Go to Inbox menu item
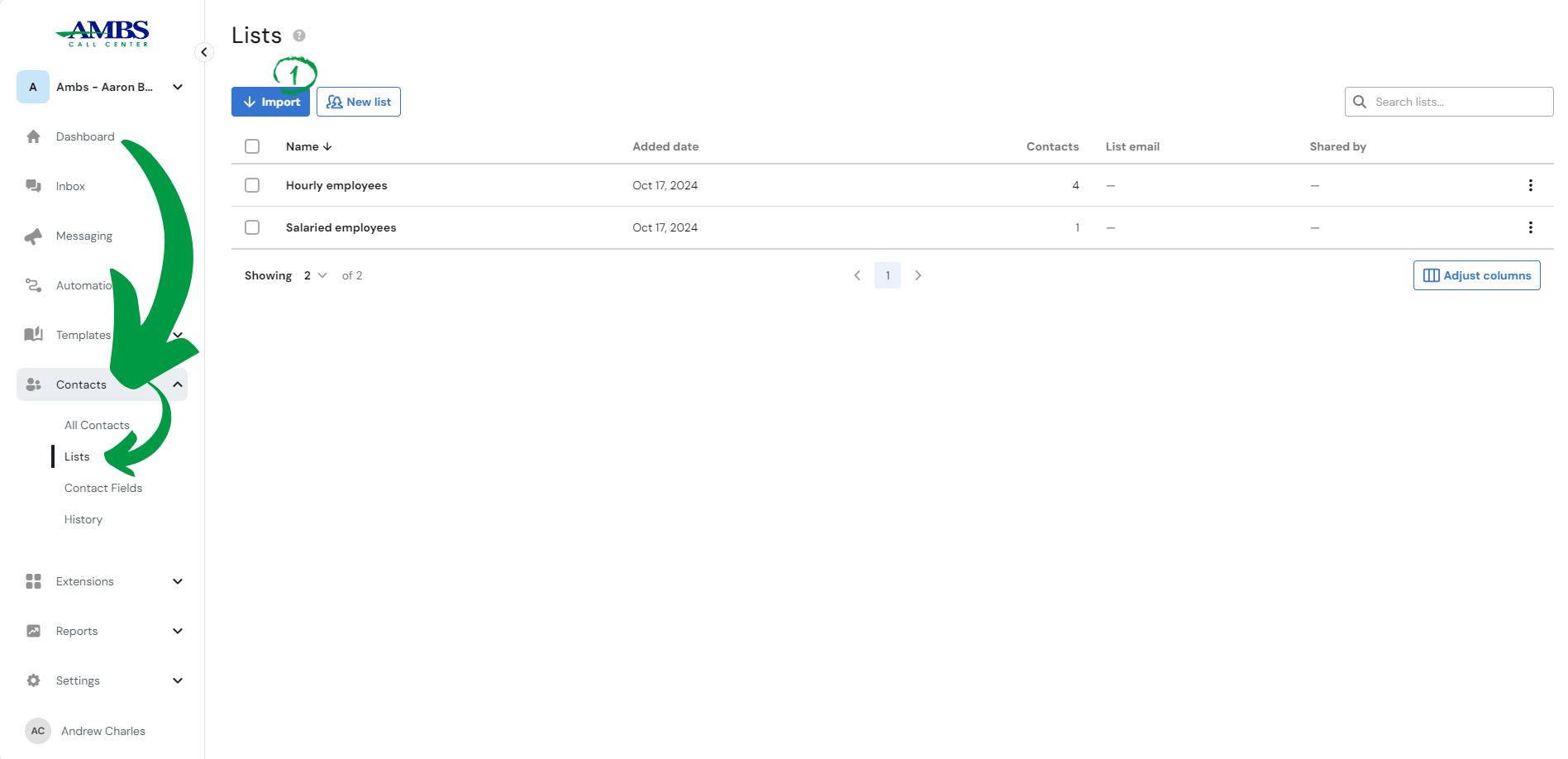This screenshot has width=1568, height=759. pyautogui.click(x=70, y=186)
